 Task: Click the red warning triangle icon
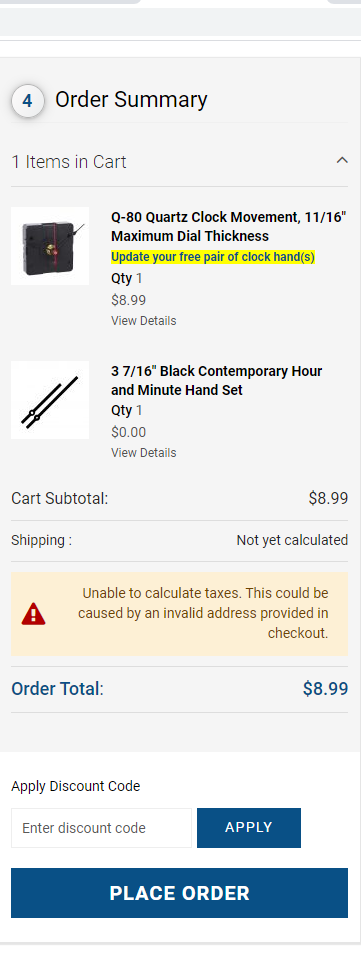click(x=34, y=614)
